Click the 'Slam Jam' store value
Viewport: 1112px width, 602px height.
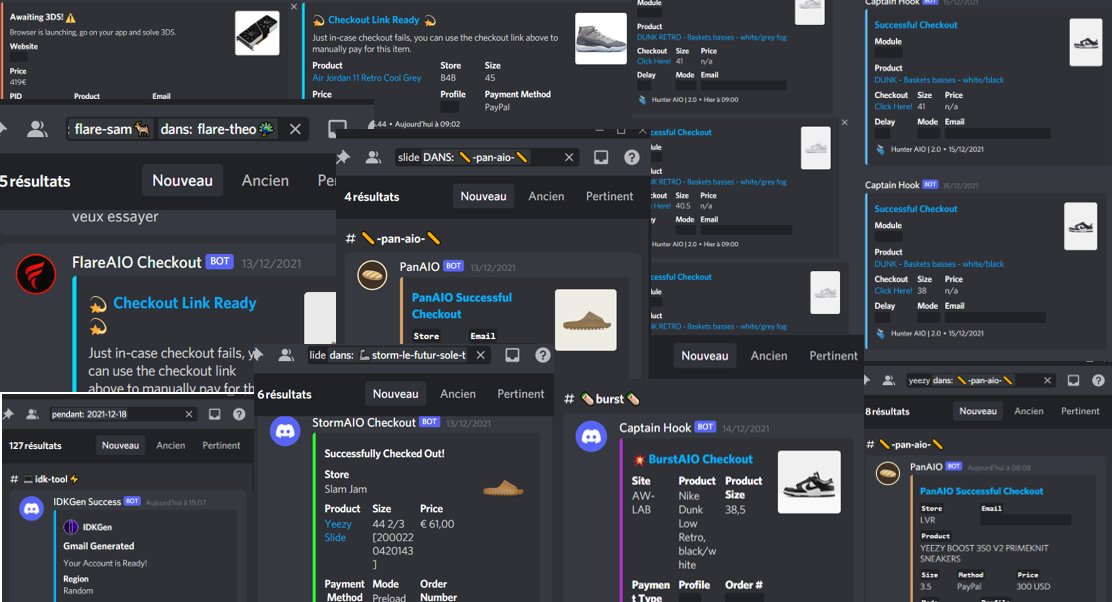pyautogui.click(x=345, y=489)
